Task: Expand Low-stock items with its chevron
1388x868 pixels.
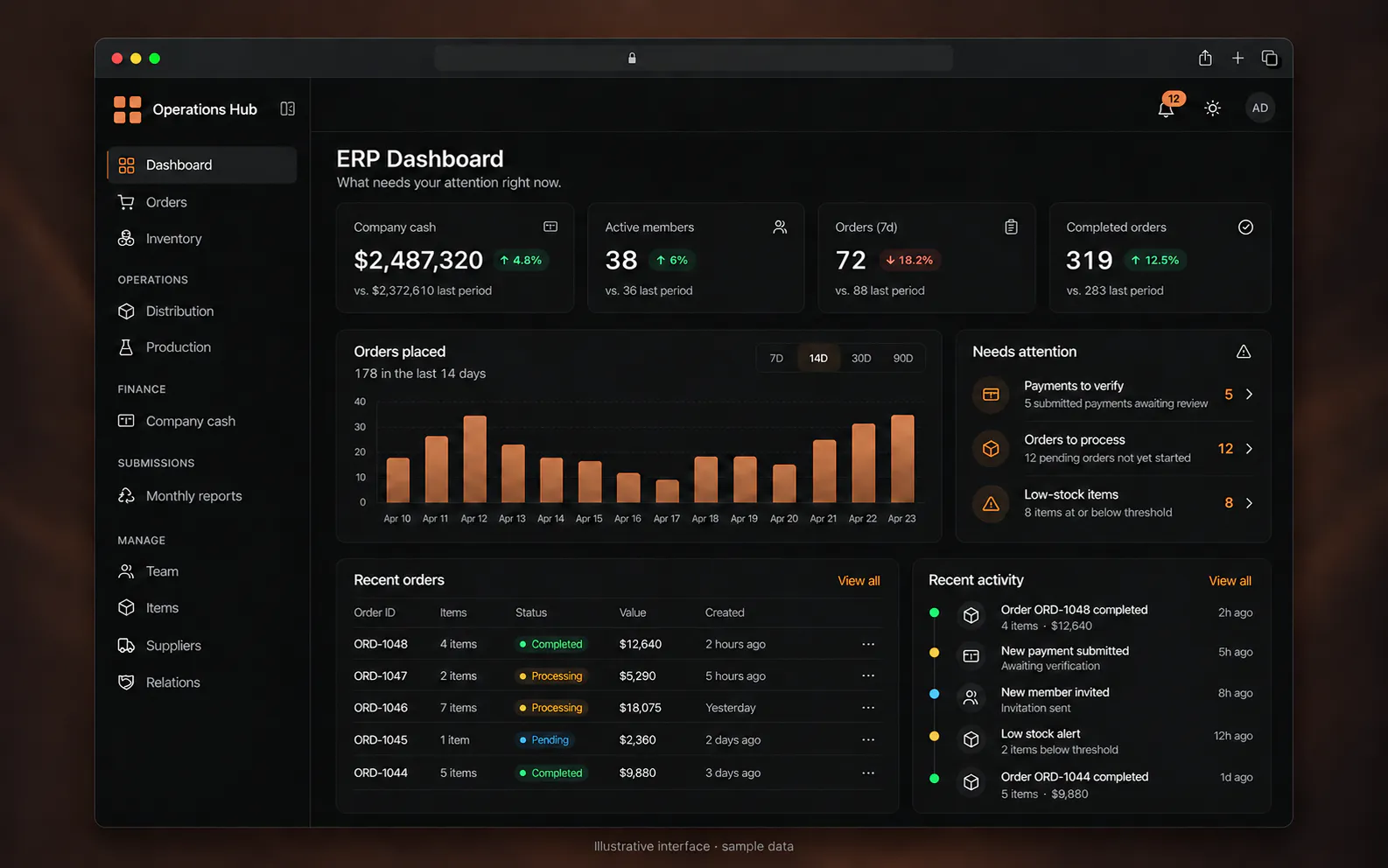Action: (x=1249, y=503)
